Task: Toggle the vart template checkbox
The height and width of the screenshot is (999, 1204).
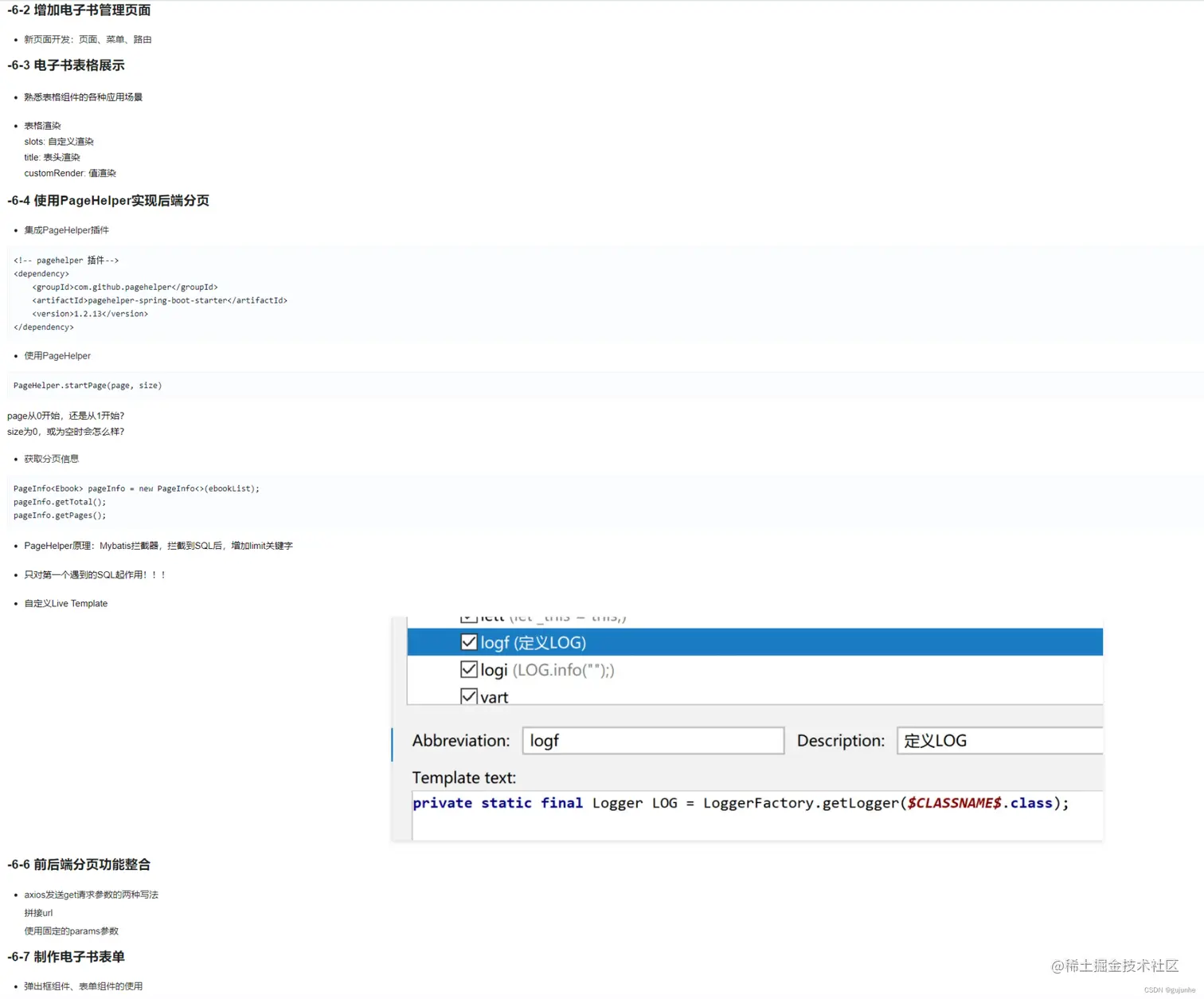Action: pos(469,696)
